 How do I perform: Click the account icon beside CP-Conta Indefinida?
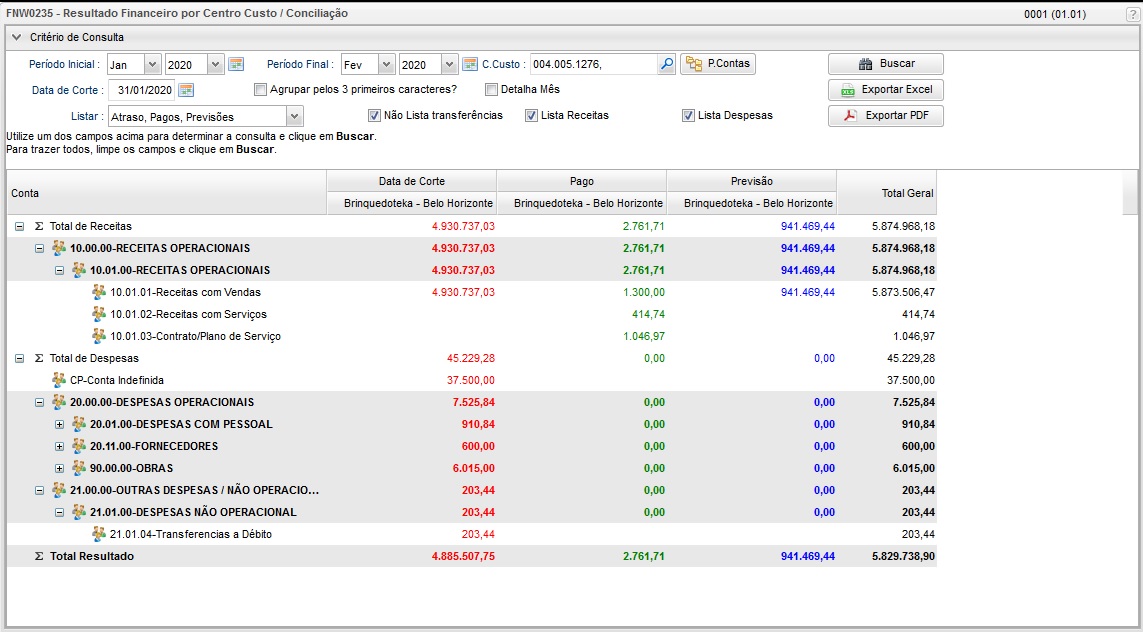[59, 380]
